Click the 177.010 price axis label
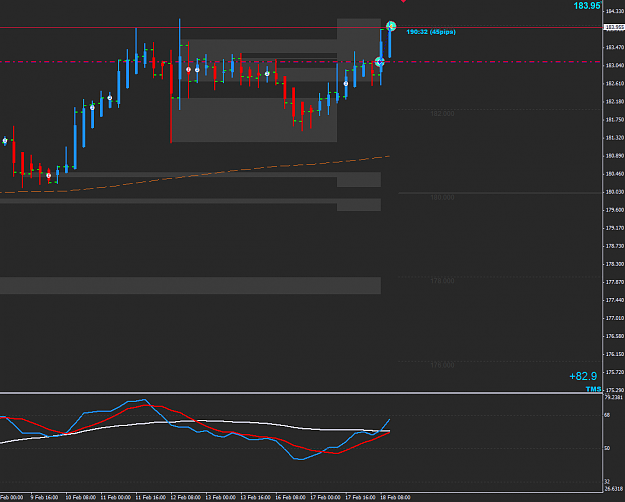This screenshot has height=502, width=625. pos(615,318)
